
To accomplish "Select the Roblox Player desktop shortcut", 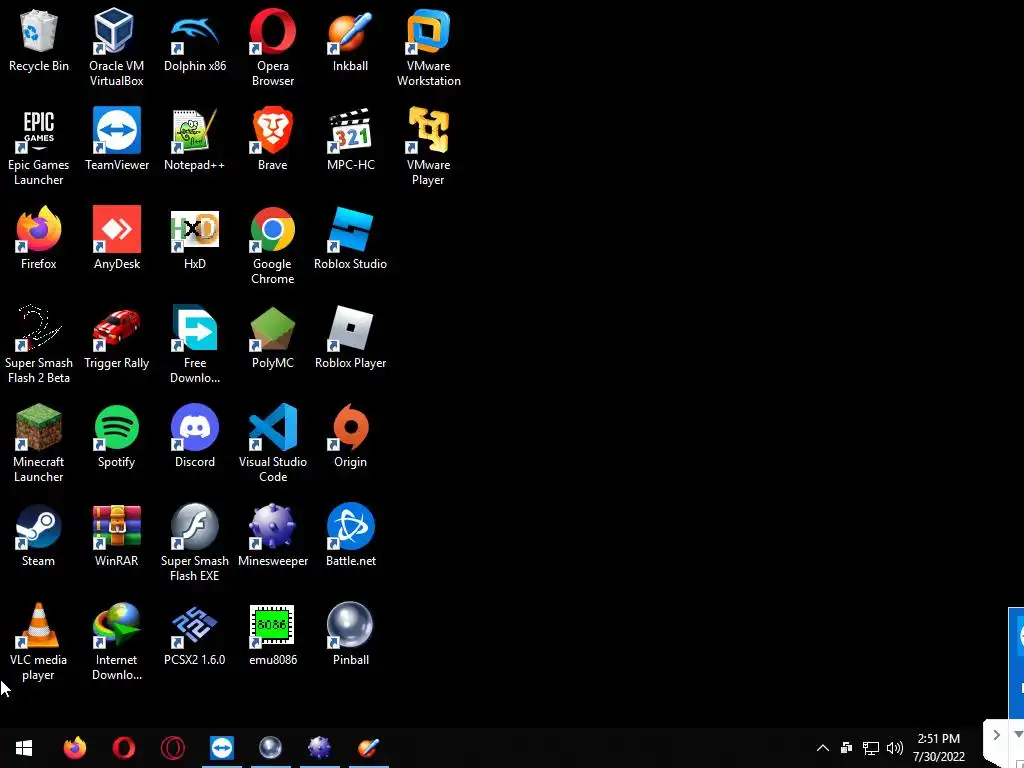I will [351, 338].
